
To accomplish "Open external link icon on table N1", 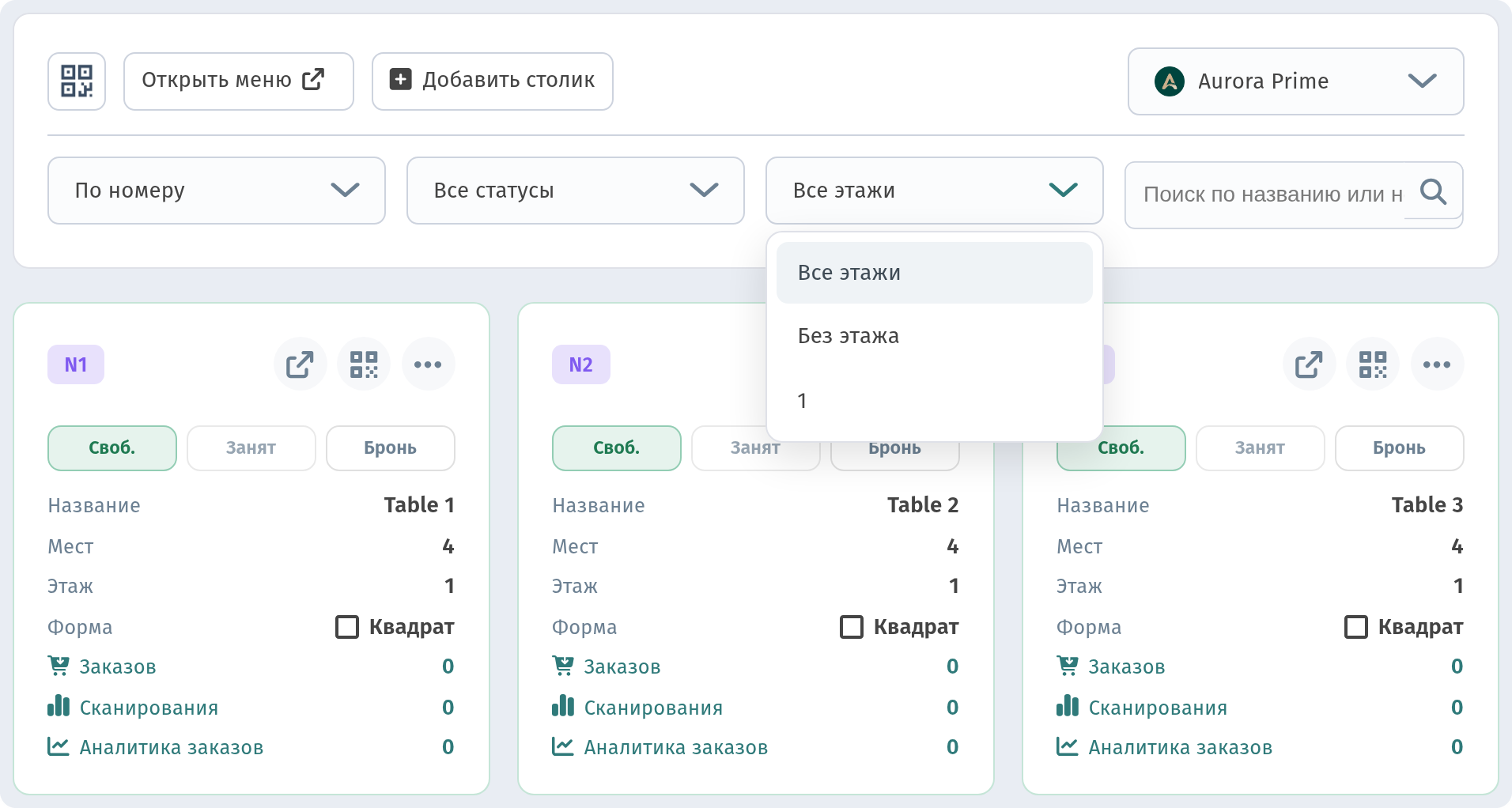I will pyautogui.click(x=301, y=364).
